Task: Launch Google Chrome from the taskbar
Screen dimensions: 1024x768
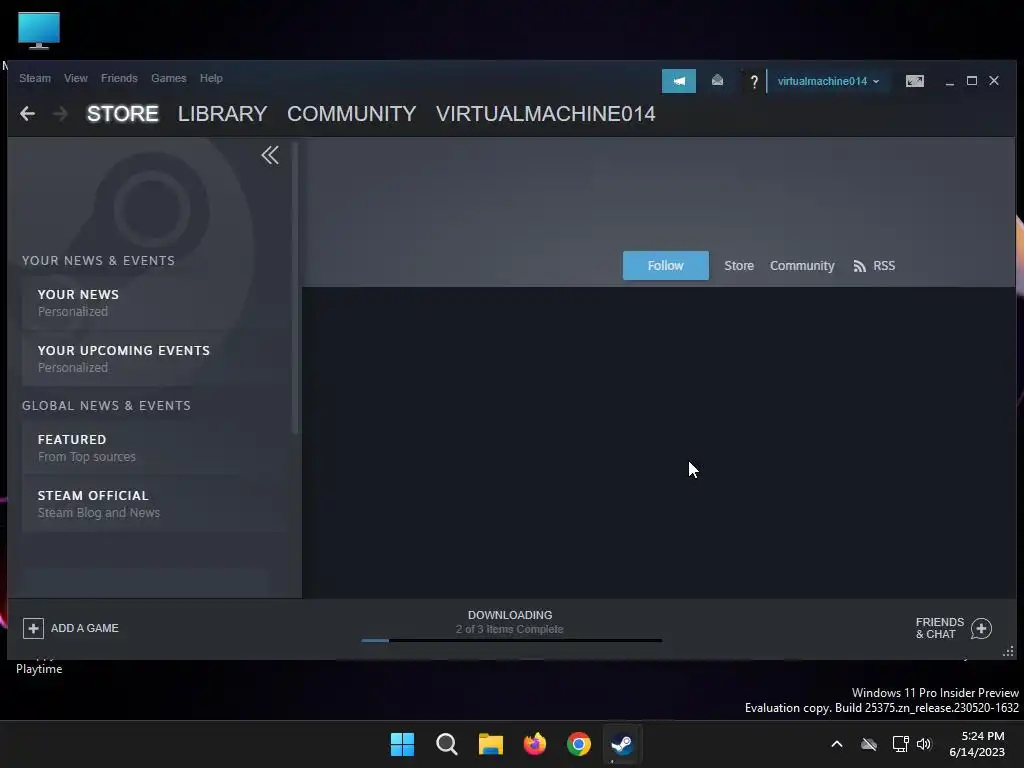Action: pos(579,744)
